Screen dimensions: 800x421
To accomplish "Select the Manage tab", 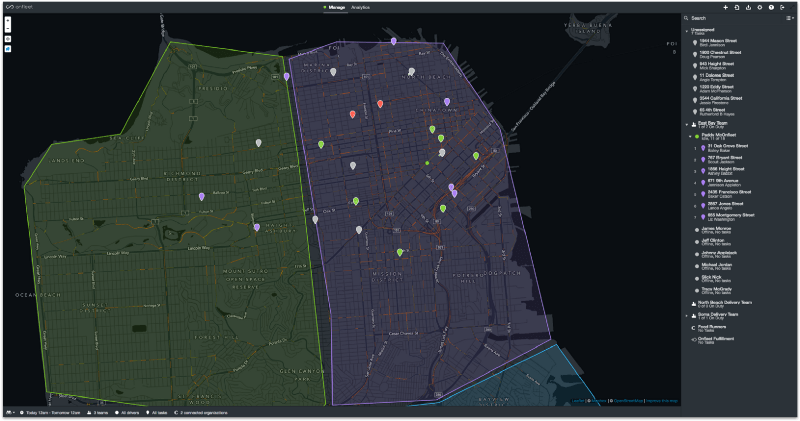I will 334,7.
